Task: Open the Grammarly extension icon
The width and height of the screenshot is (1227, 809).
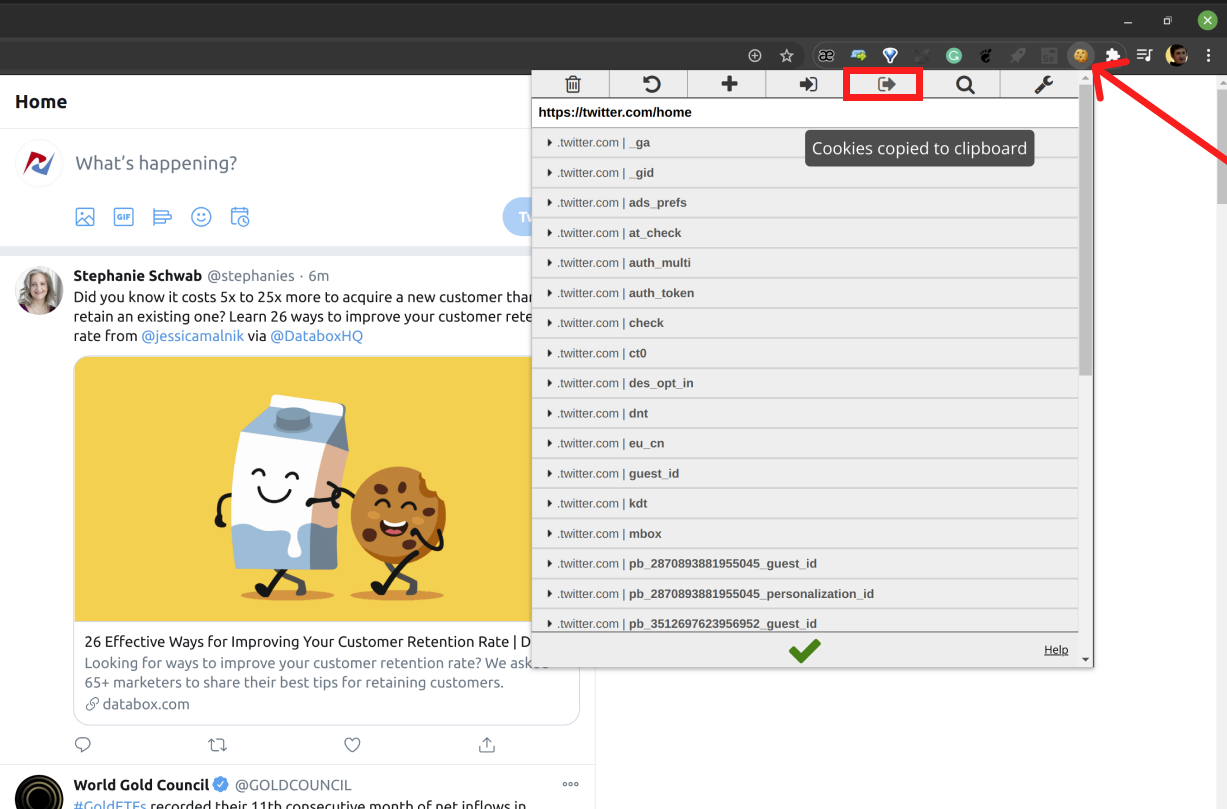Action: (x=954, y=56)
